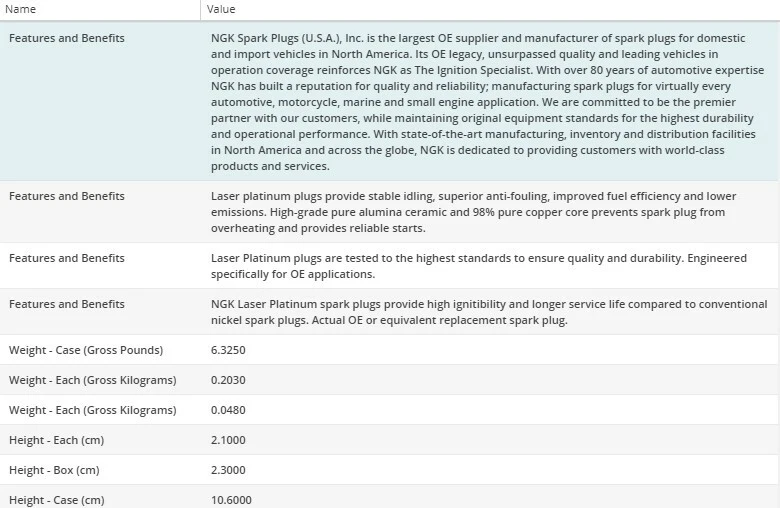Click the 'tested to the highest standards' description

pos(479,266)
